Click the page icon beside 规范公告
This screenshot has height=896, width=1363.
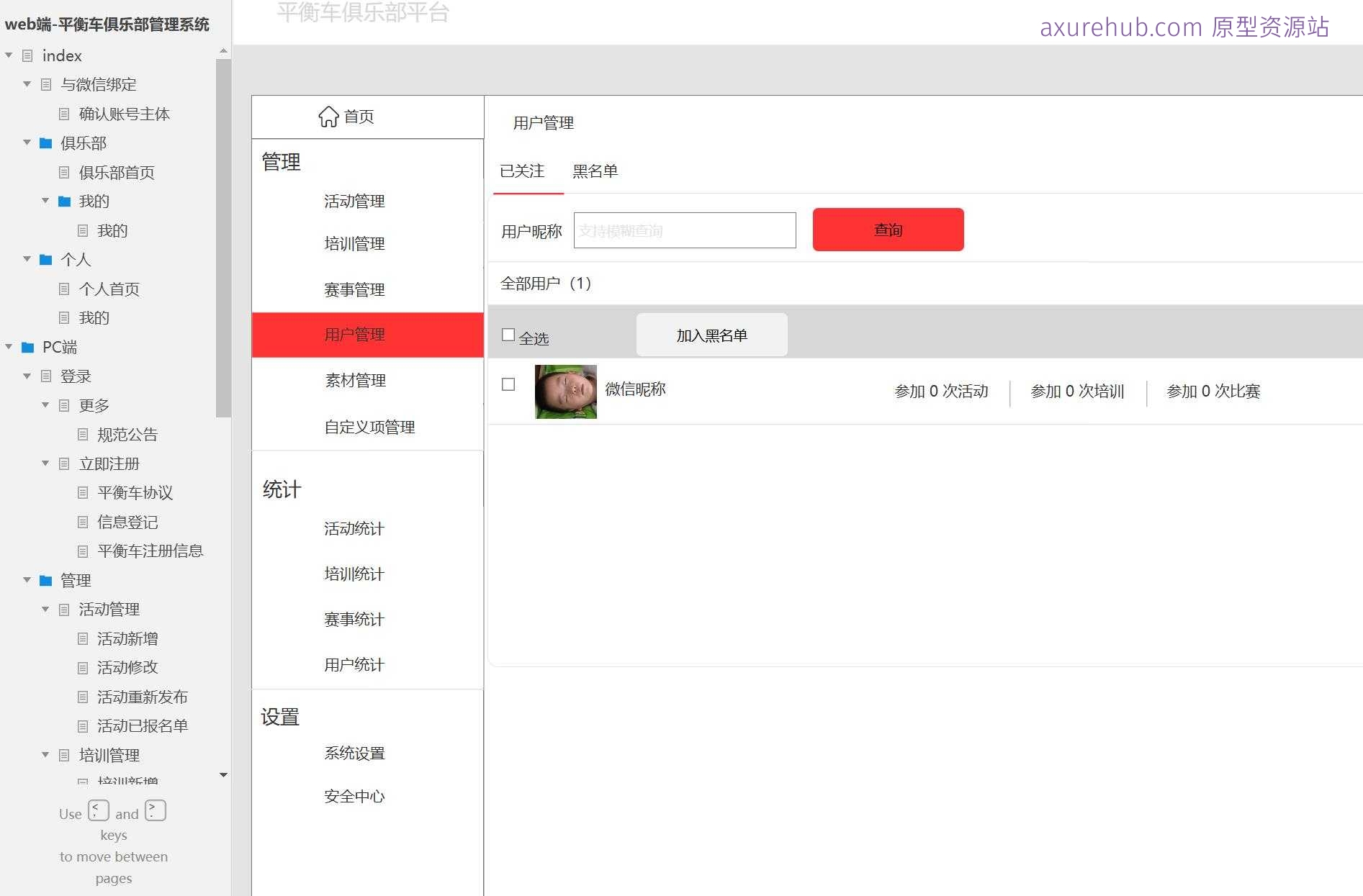tap(83, 435)
